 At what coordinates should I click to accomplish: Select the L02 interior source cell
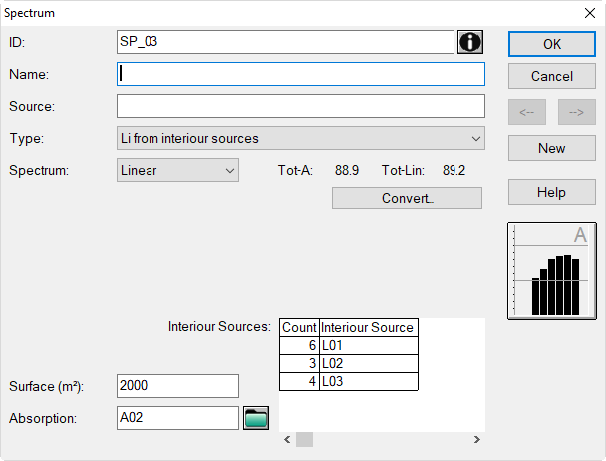tap(369, 364)
